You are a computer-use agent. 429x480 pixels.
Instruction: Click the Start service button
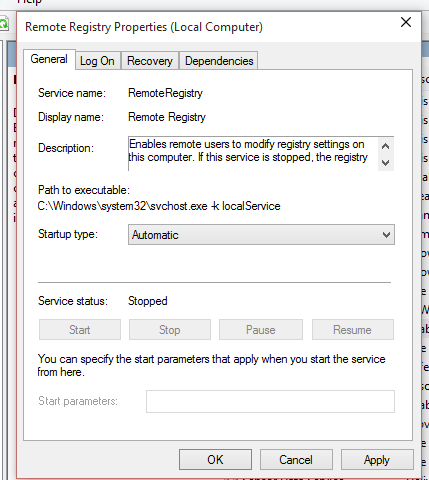coord(80,330)
